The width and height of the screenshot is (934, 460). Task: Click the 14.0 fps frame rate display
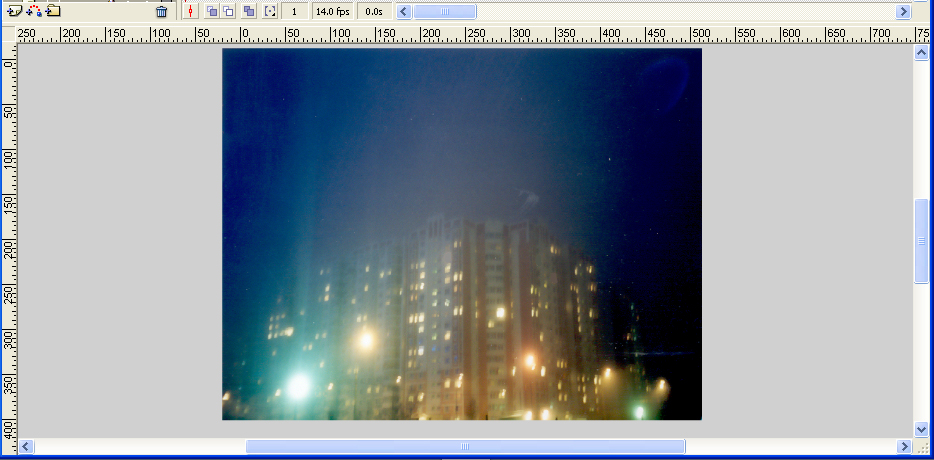(333, 12)
